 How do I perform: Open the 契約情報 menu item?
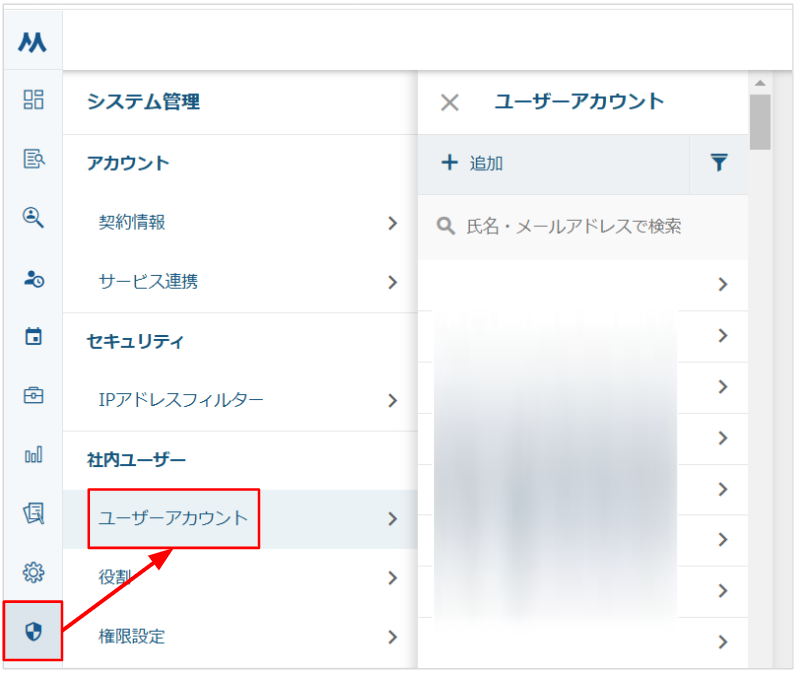pyautogui.click(x=240, y=223)
